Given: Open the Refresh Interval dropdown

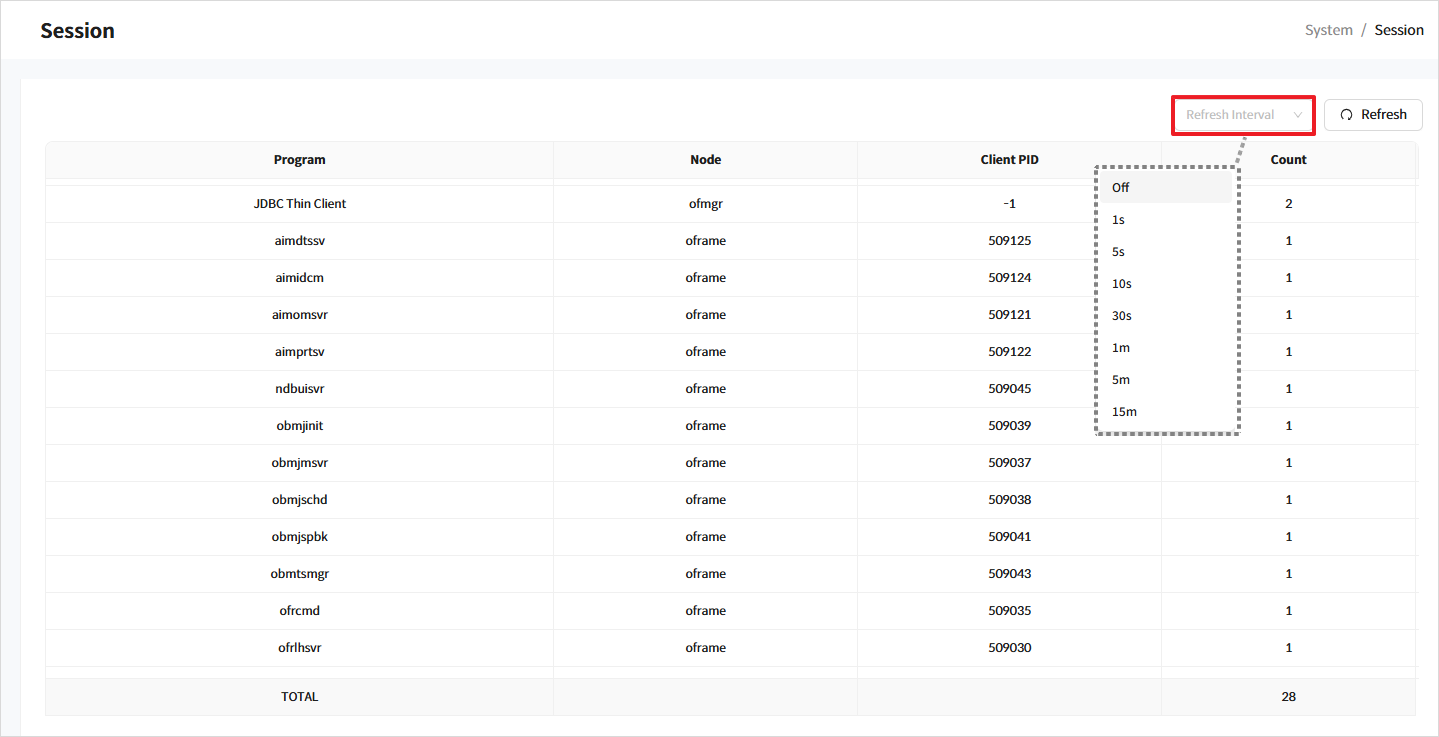Looking at the screenshot, I should point(1232,115).
